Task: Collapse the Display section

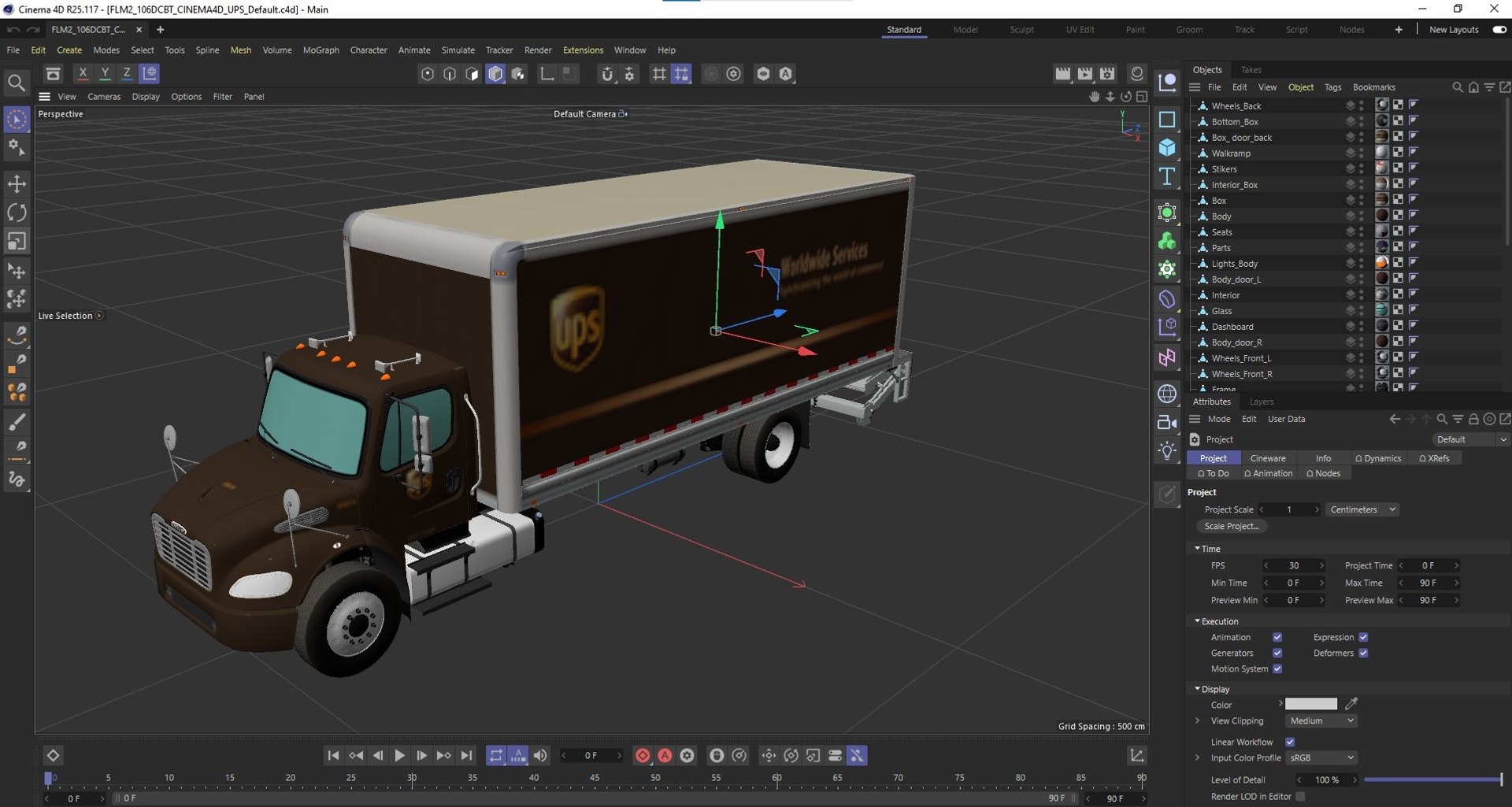Action: coord(1197,689)
